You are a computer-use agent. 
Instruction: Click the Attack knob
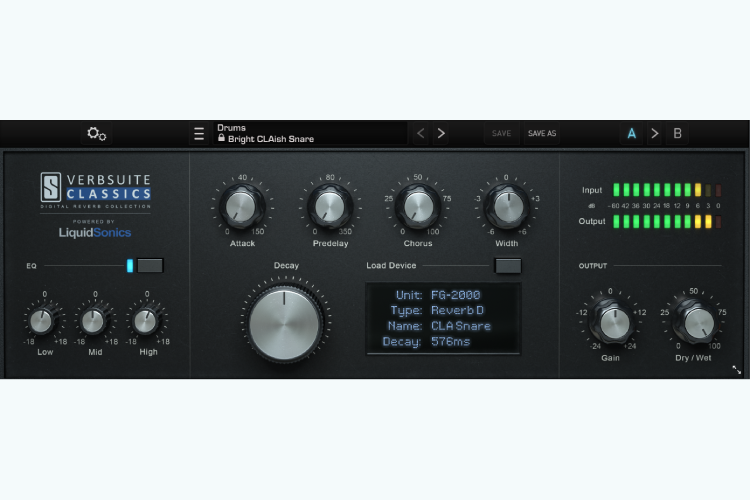point(242,207)
